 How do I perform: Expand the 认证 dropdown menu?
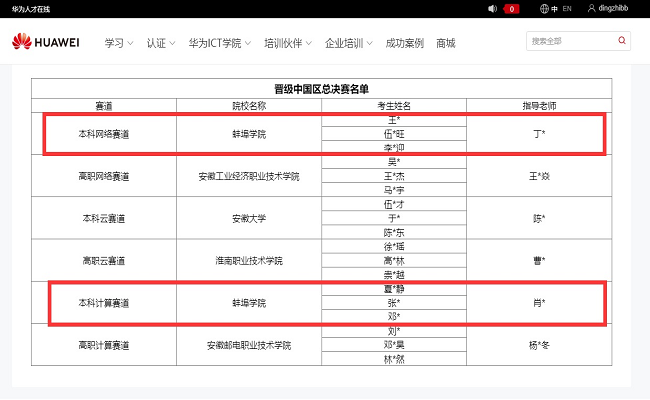point(160,43)
